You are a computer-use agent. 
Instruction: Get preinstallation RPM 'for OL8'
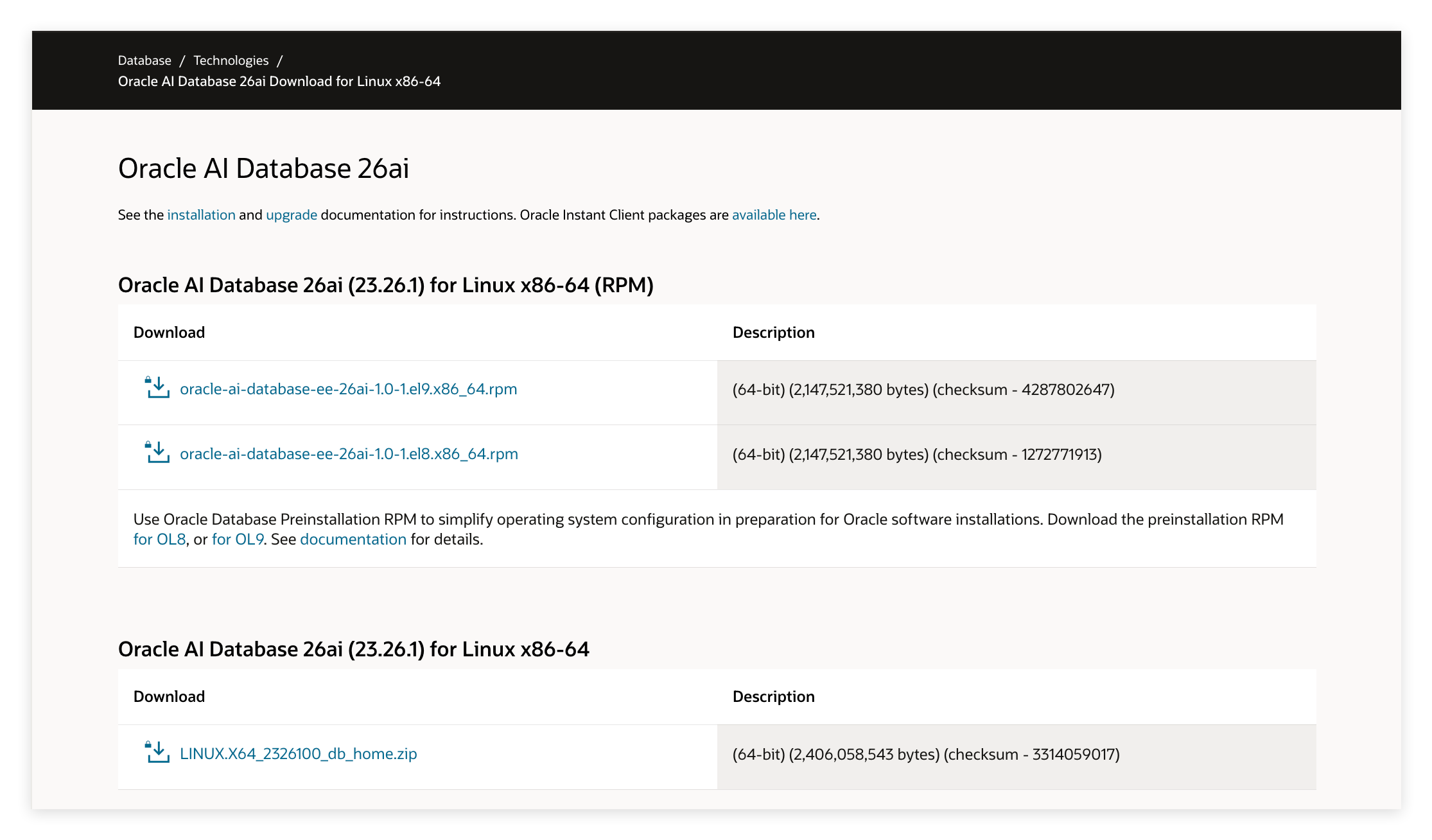click(x=159, y=539)
